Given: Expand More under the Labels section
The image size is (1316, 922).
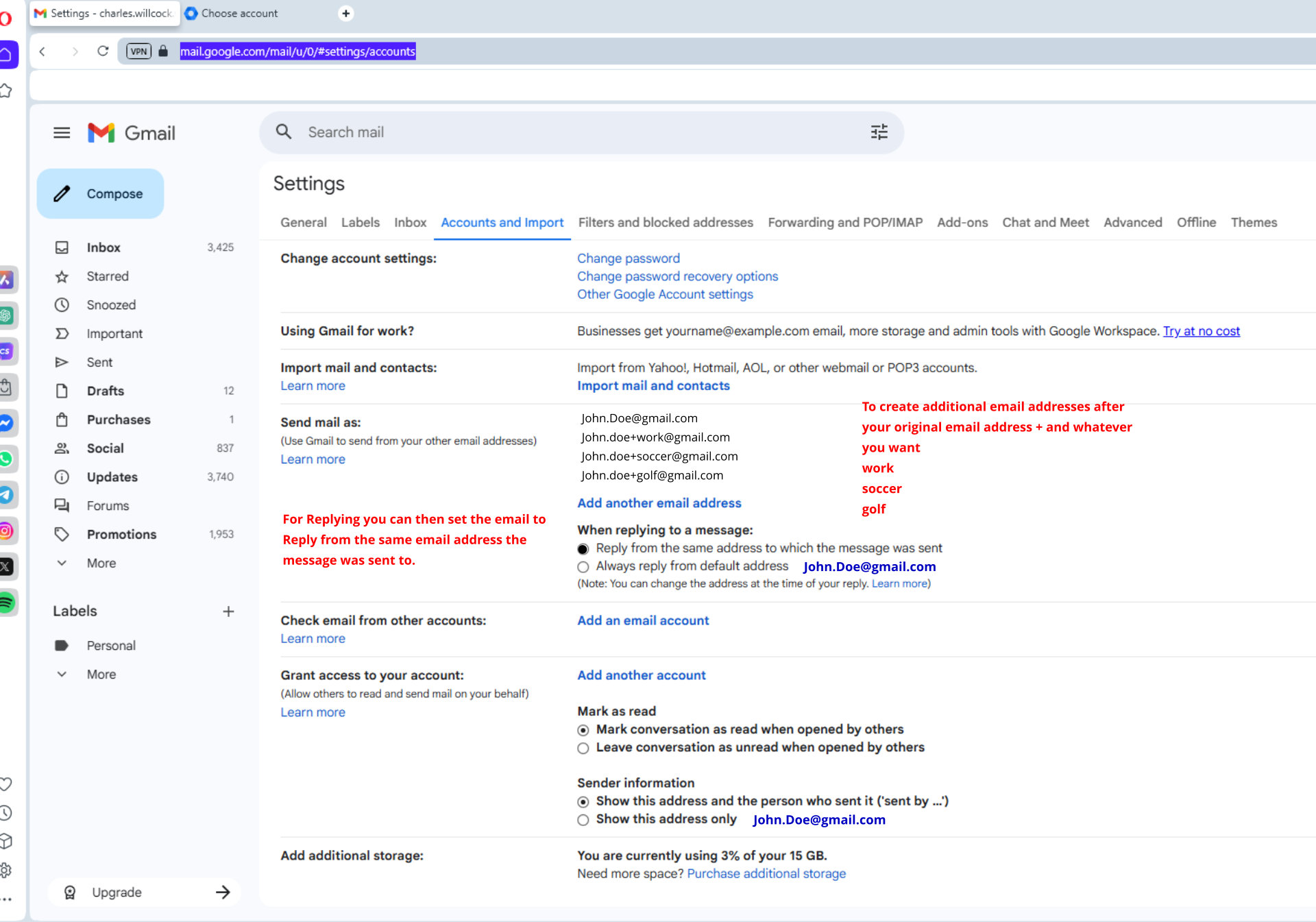Looking at the screenshot, I should pyautogui.click(x=101, y=675).
